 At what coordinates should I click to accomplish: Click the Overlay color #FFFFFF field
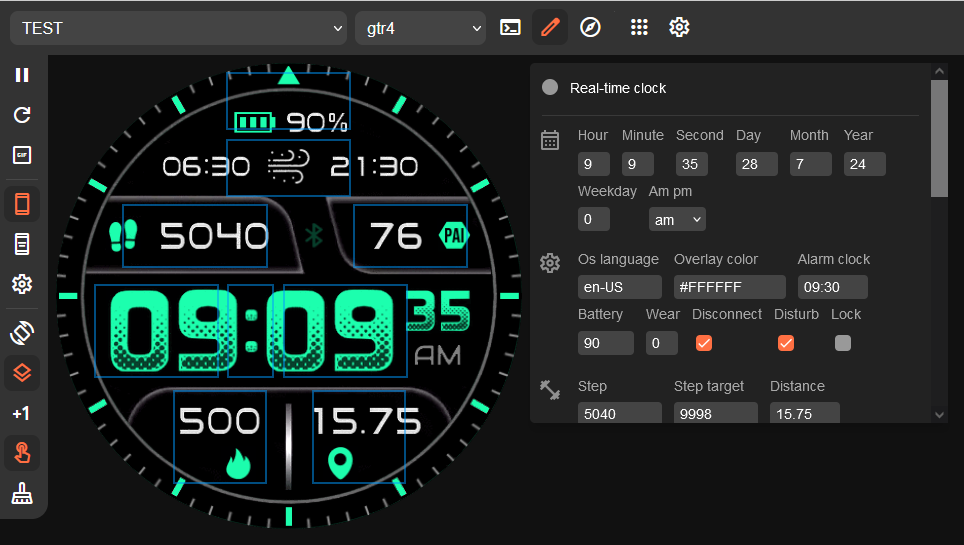(x=730, y=287)
